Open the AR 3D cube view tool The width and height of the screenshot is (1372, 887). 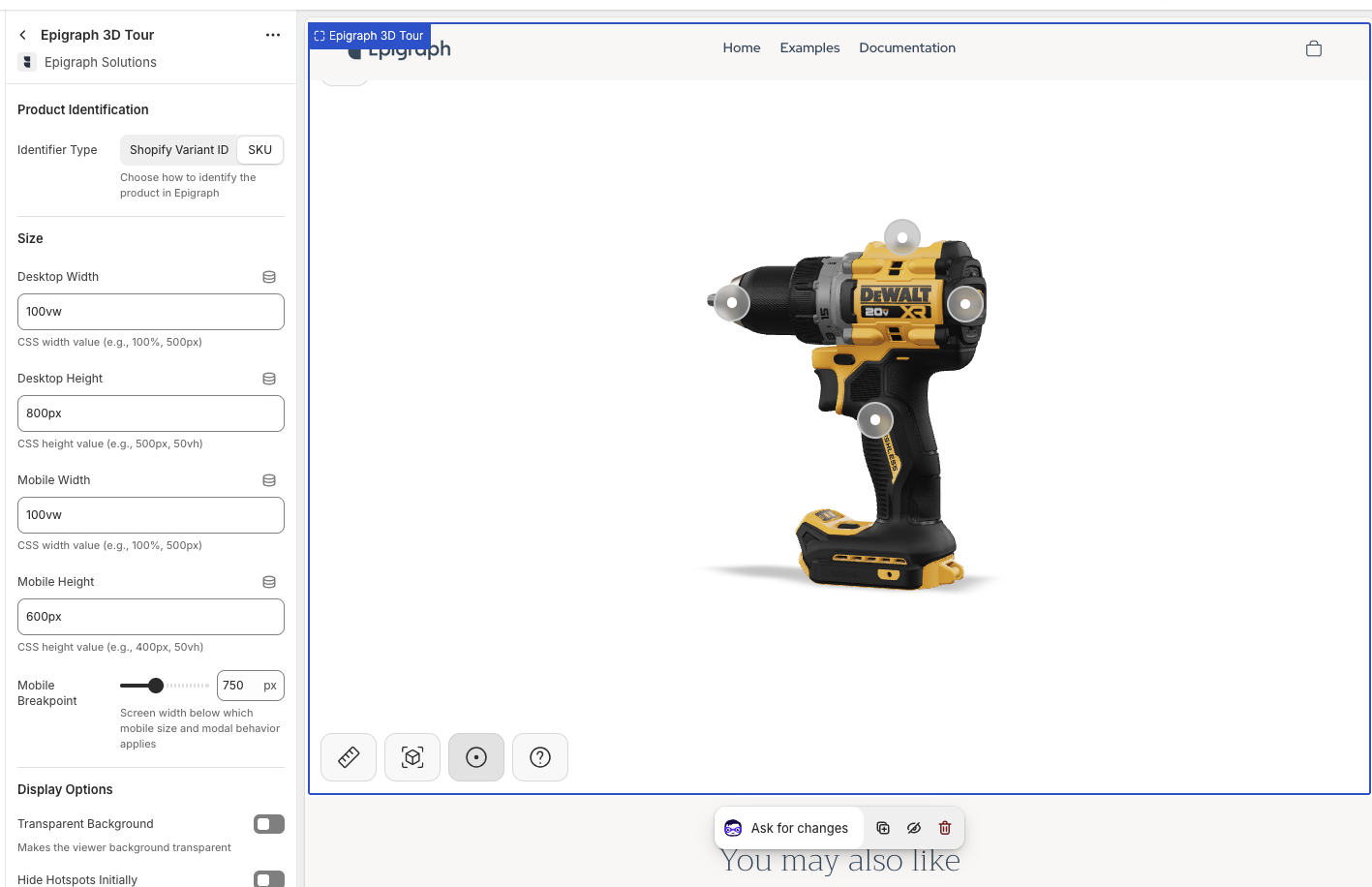[412, 757]
